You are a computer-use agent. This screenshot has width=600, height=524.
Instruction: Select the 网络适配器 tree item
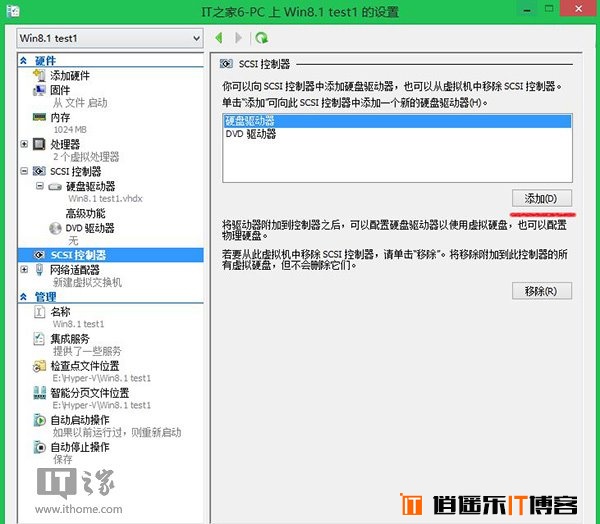tap(75, 270)
